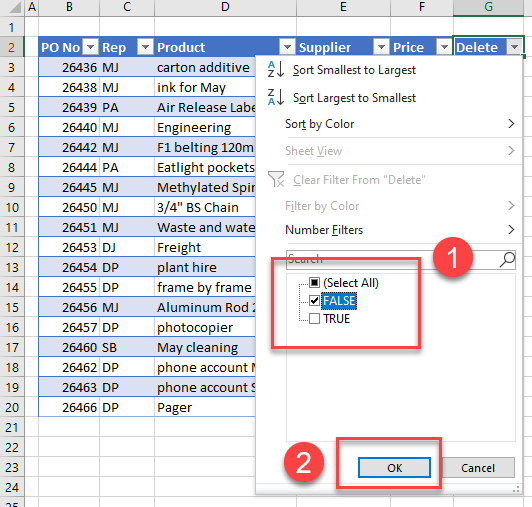Click the resize grip of filter menu

pyautogui.click(x=516, y=489)
